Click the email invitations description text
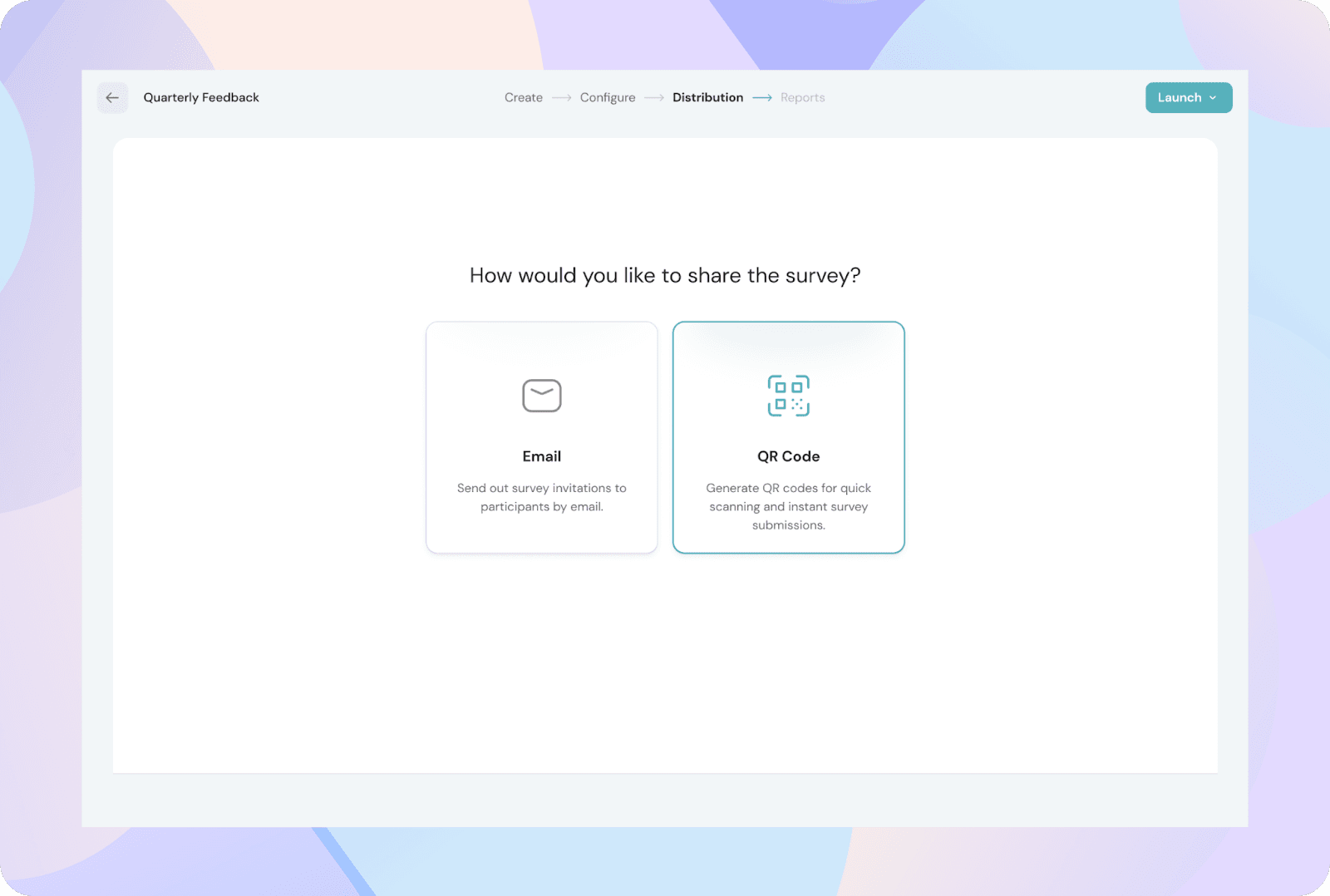1330x896 pixels. pyautogui.click(x=542, y=497)
